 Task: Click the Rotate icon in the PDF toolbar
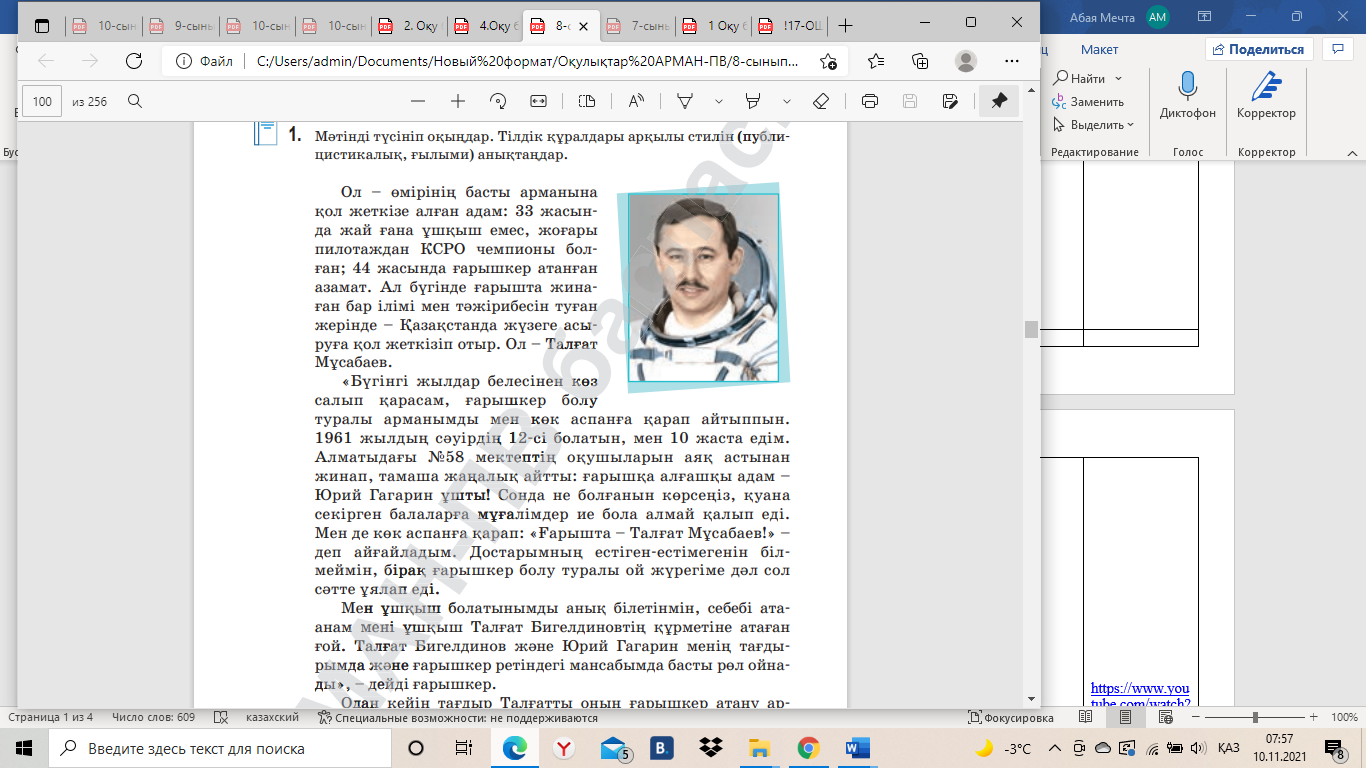(498, 101)
